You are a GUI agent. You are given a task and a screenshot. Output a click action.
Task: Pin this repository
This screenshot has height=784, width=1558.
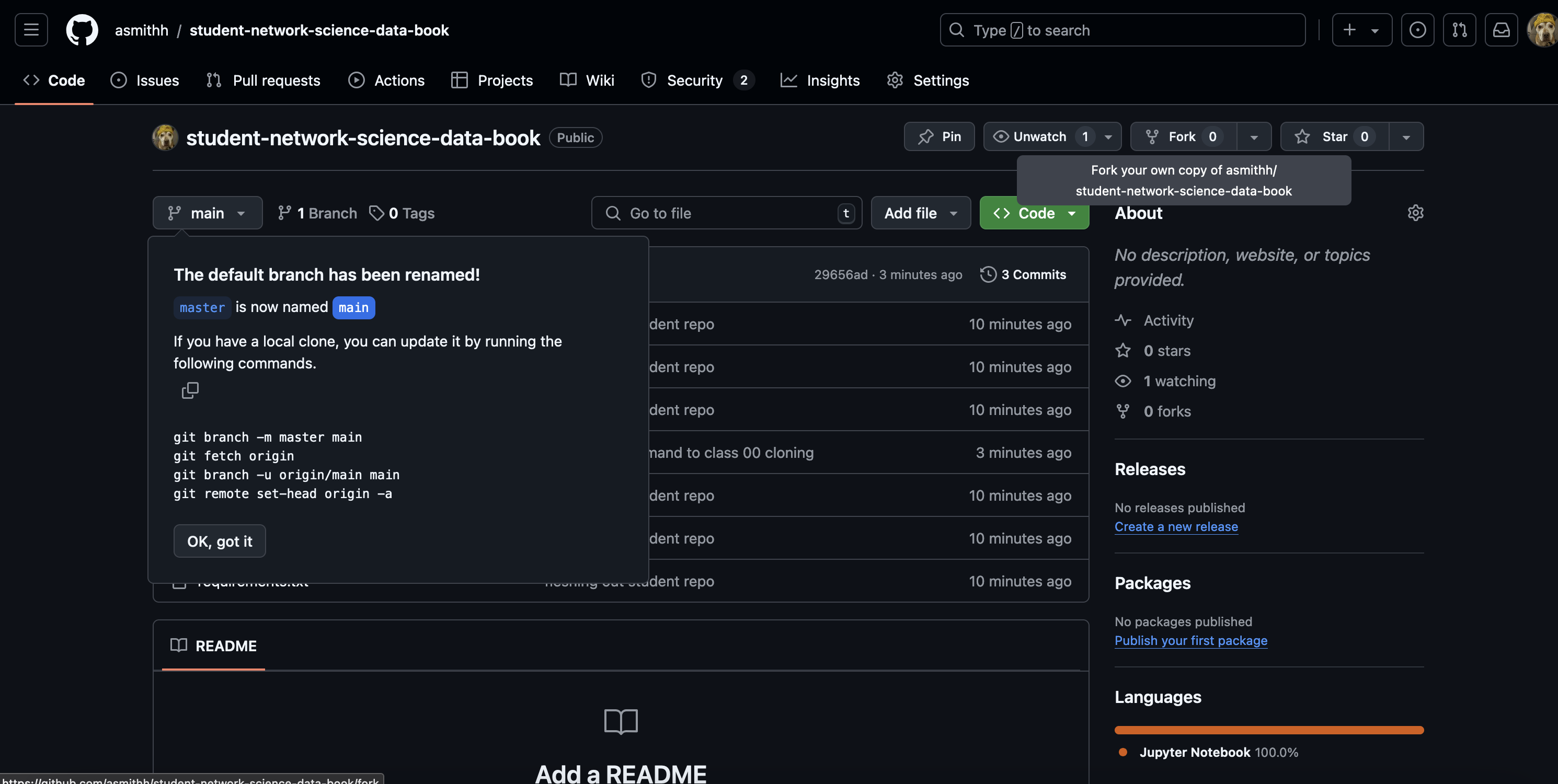click(938, 136)
